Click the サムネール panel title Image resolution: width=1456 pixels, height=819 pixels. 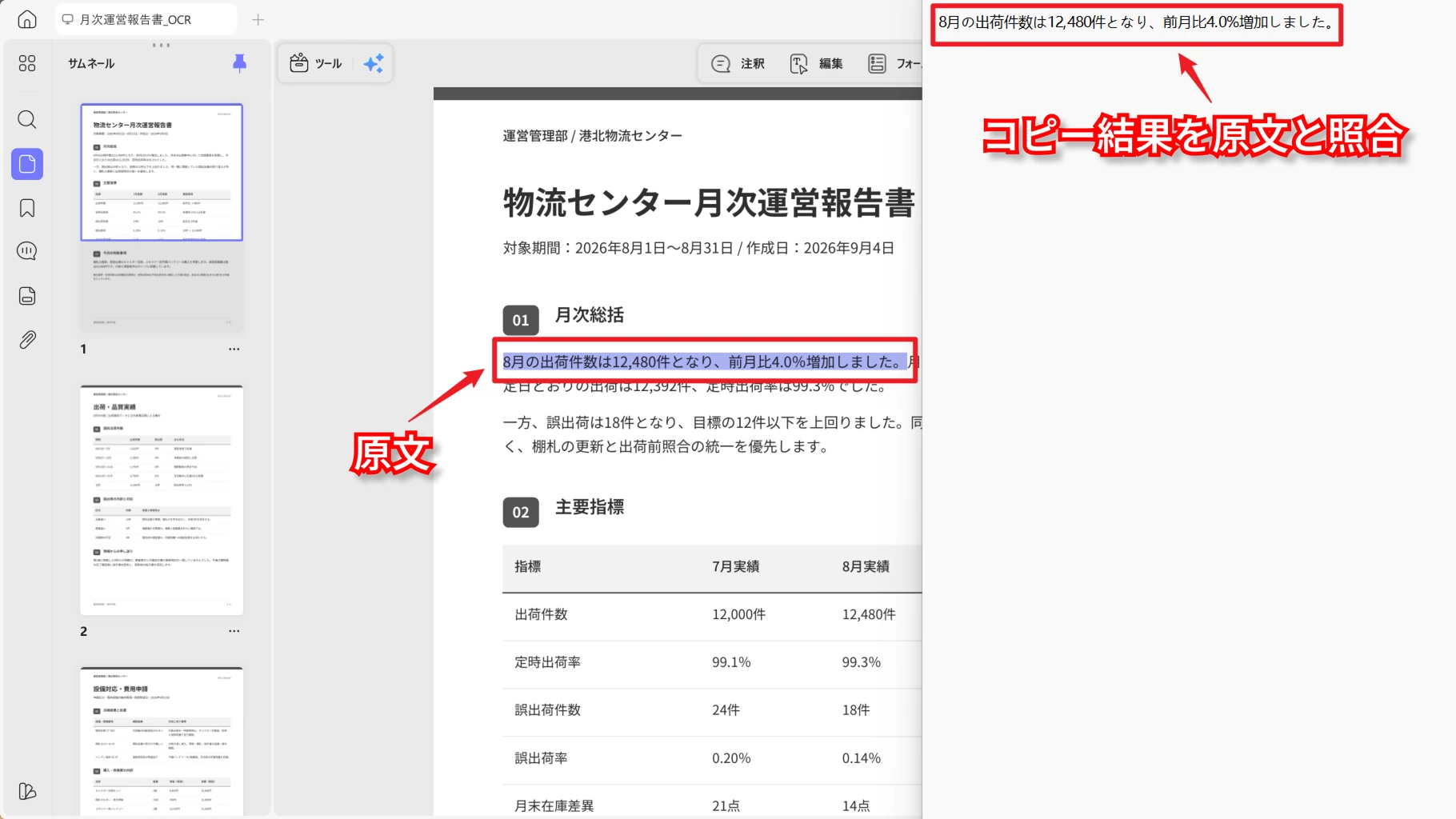(x=91, y=63)
